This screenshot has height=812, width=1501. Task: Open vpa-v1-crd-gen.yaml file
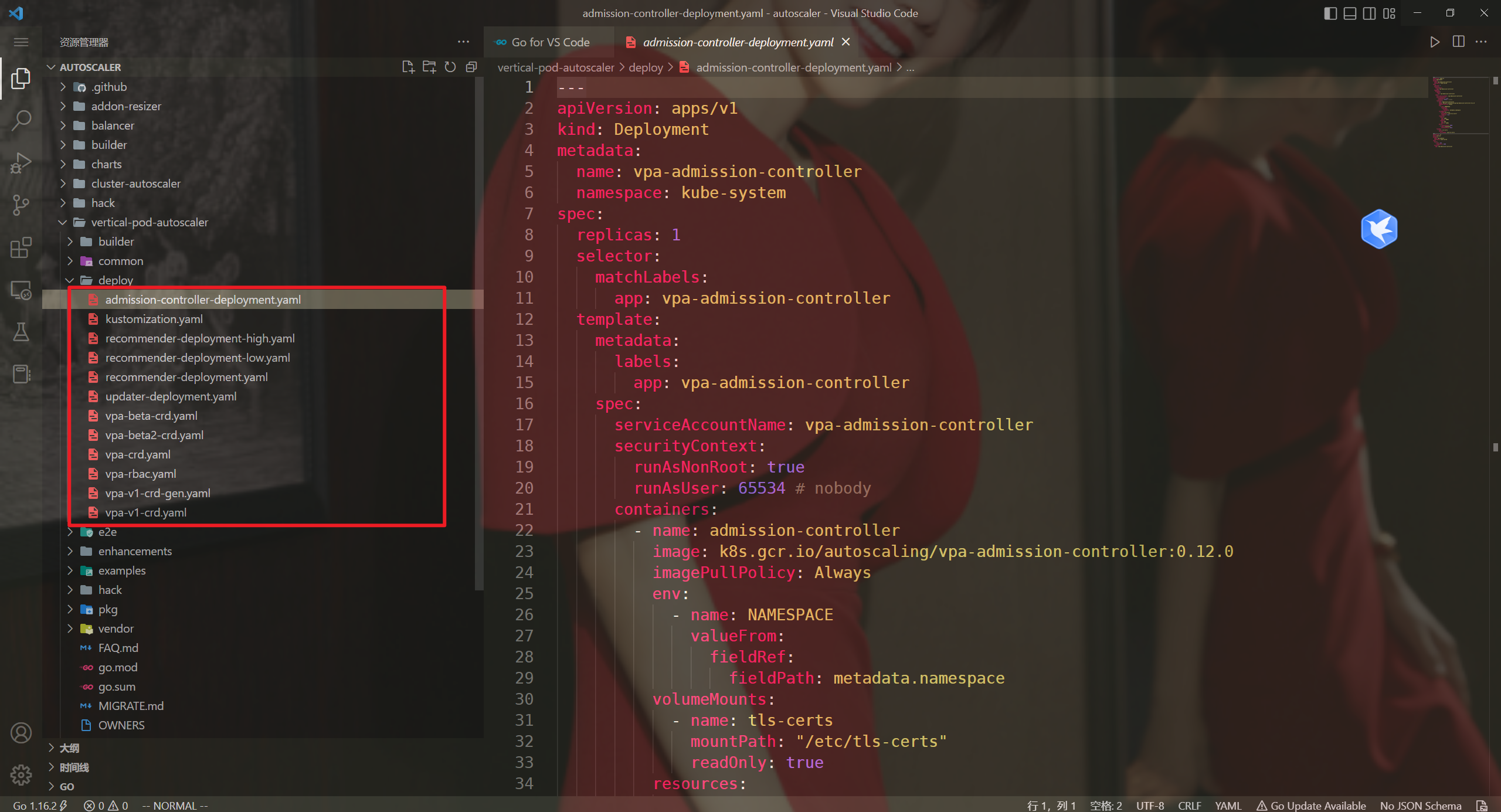click(x=264, y=493)
